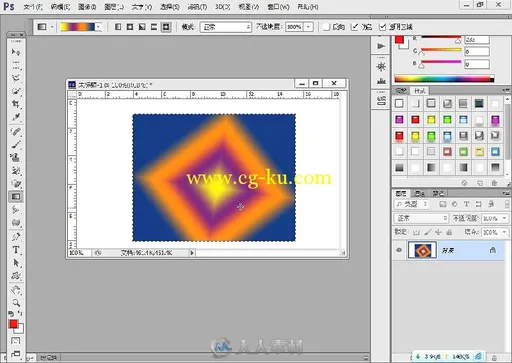Screen dimensions: 512x363
Task: Select the Quick Selection tool
Action: coord(16,91)
